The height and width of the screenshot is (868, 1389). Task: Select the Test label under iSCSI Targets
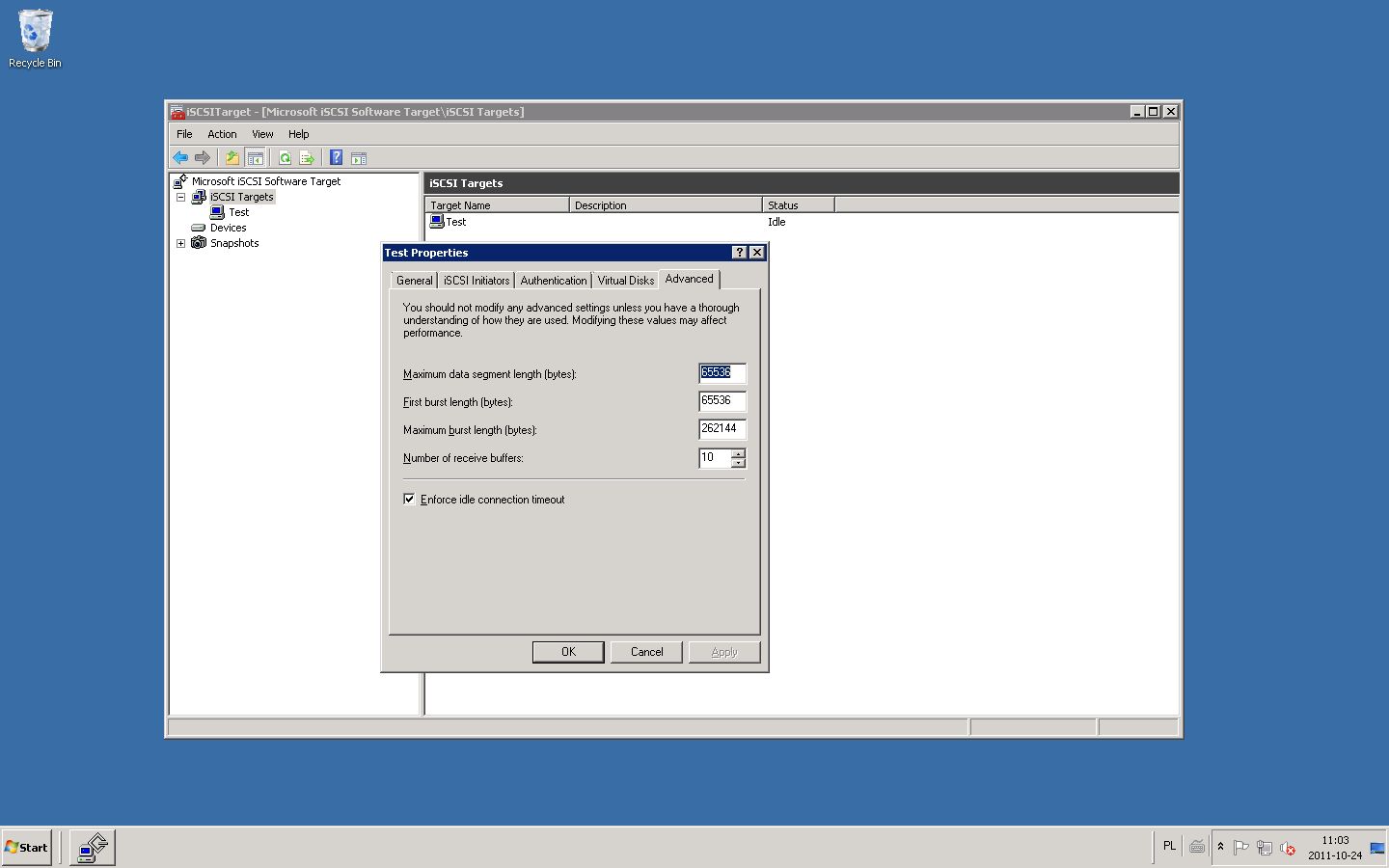[239, 212]
